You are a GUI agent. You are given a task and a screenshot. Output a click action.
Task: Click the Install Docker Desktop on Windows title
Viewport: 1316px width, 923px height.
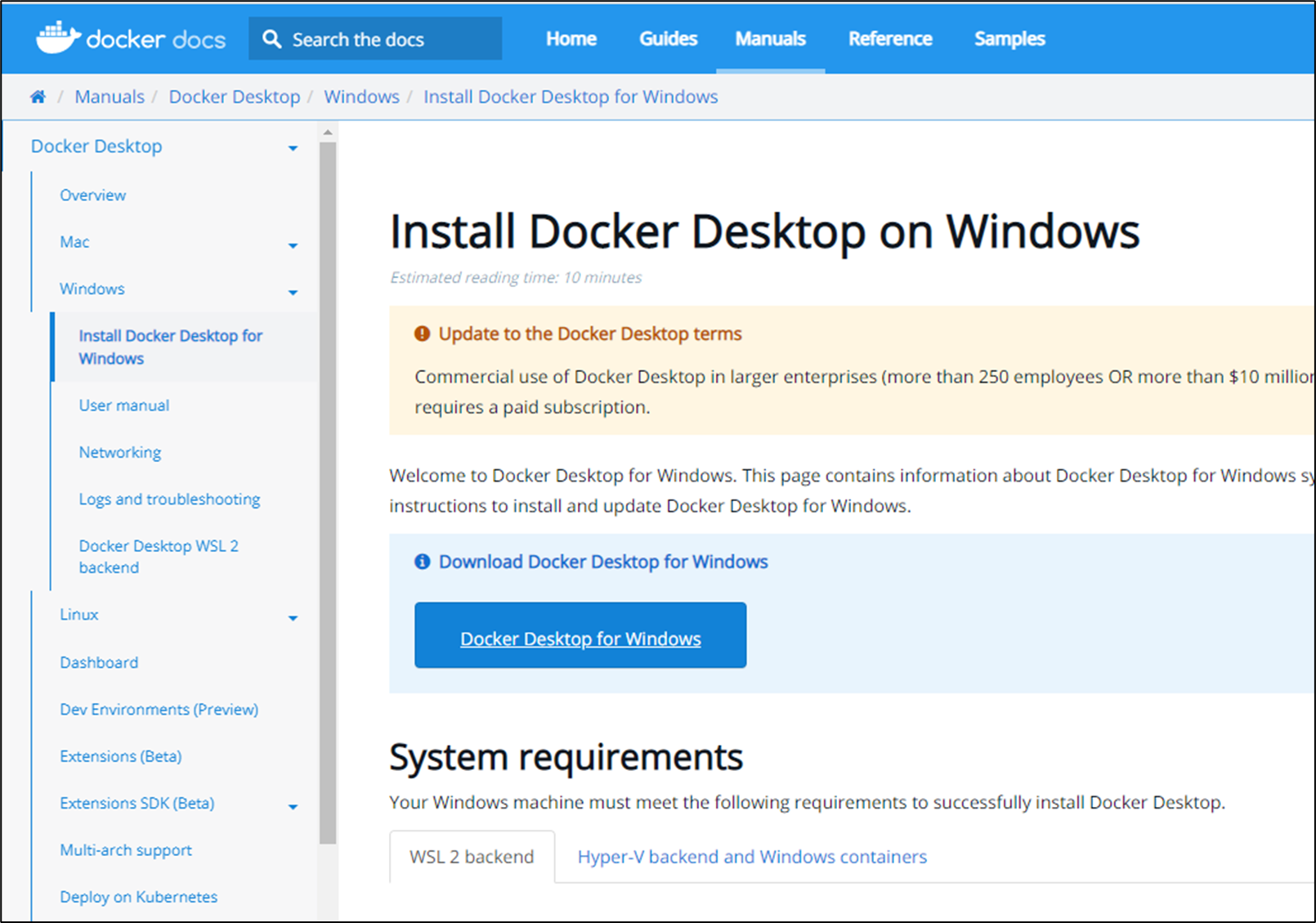coord(764,232)
